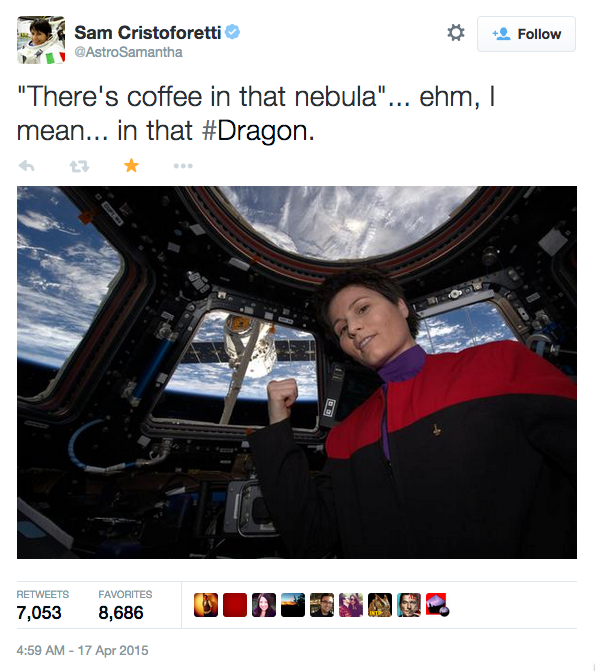The image size is (595, 671).
Task: Click the blue verified badge
Action: click(x=232, y=32)
